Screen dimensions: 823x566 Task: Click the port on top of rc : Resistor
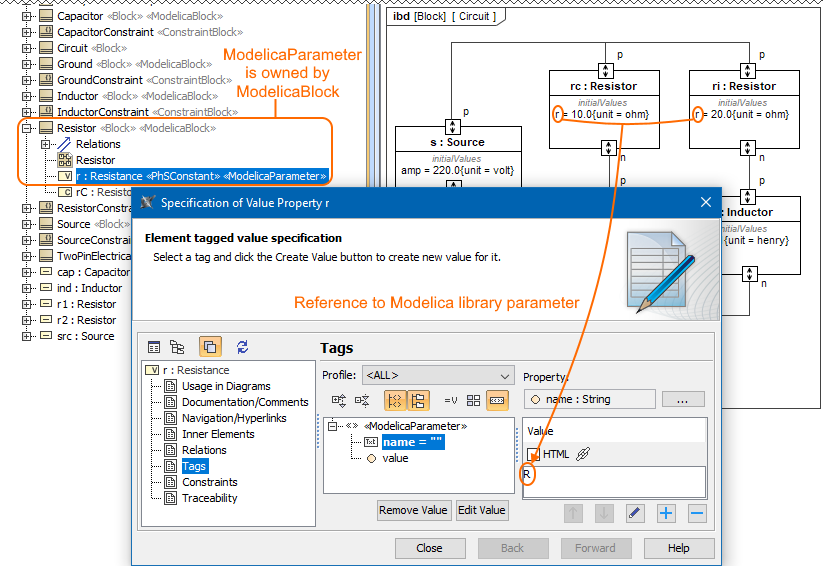[x=605, y=70]
